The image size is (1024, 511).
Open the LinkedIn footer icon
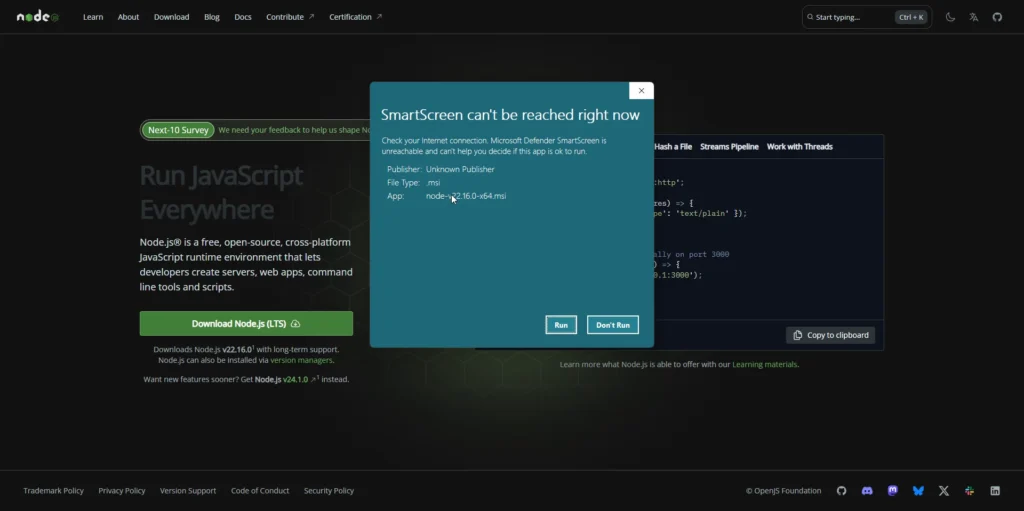[x=995, y=491]
